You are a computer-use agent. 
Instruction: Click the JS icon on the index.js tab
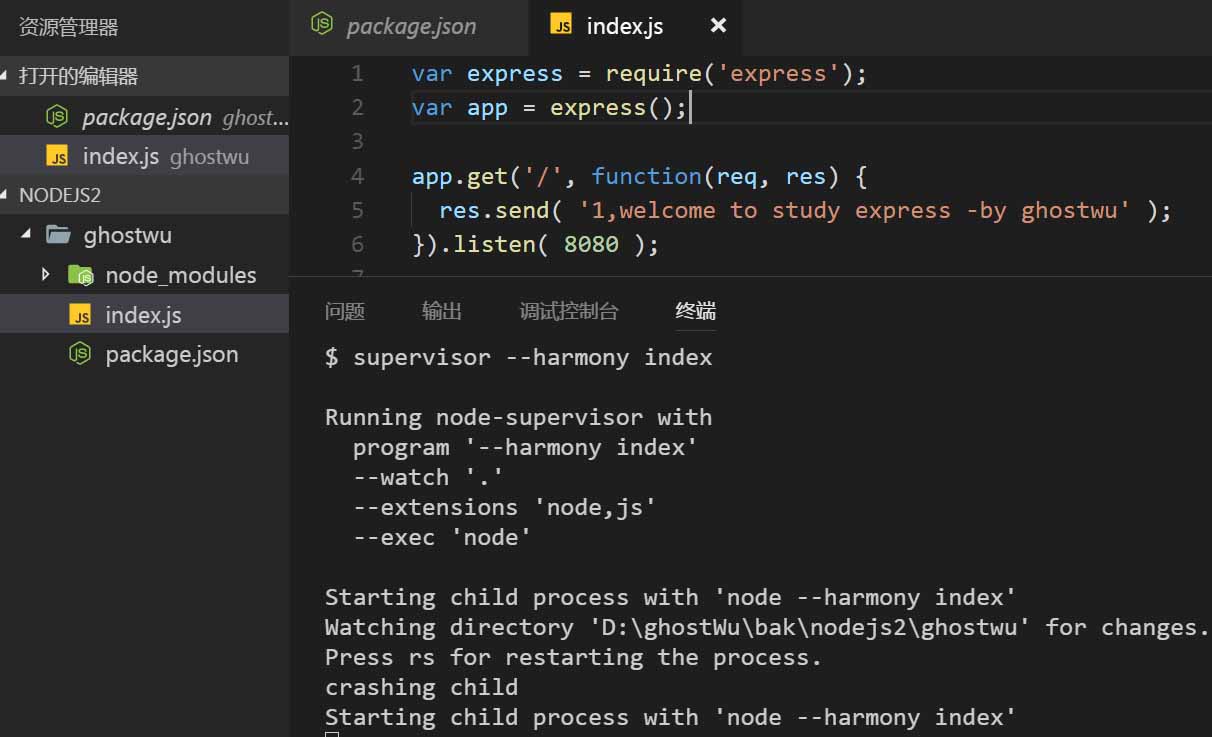tap(562, 26)
